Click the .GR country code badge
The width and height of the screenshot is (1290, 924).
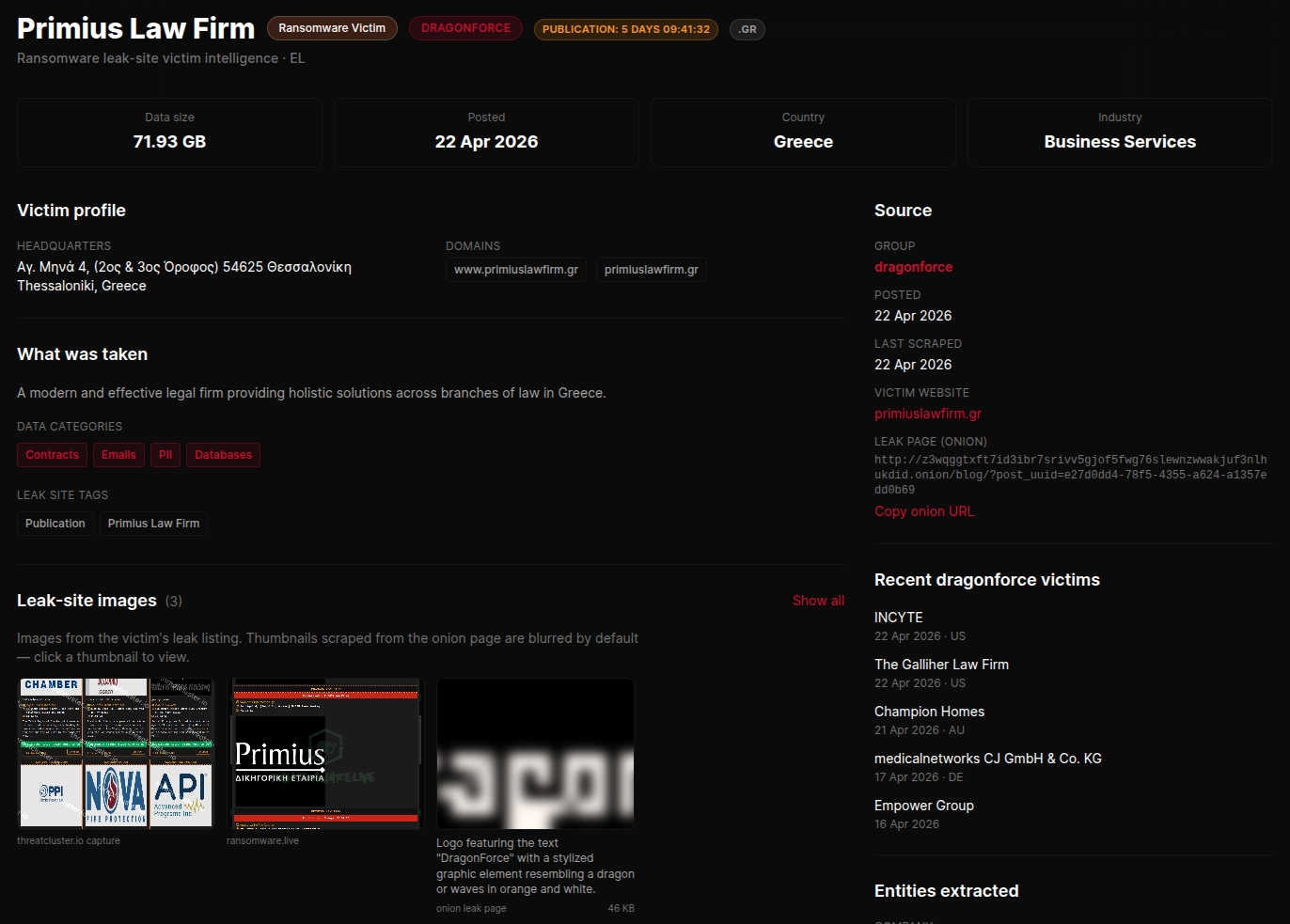747,29
